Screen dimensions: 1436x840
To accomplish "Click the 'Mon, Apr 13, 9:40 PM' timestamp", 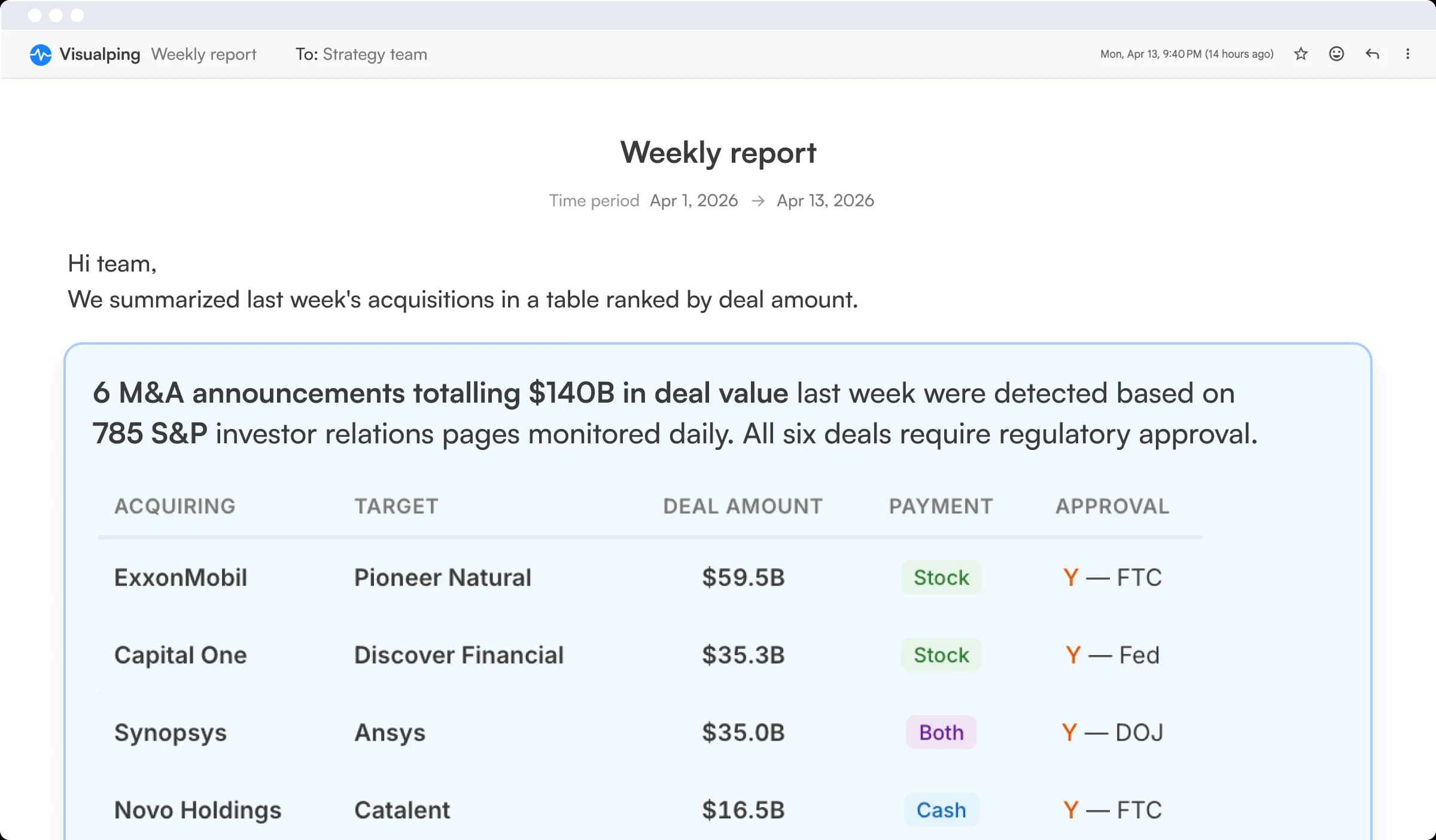I will click(x=1187, y=54).
